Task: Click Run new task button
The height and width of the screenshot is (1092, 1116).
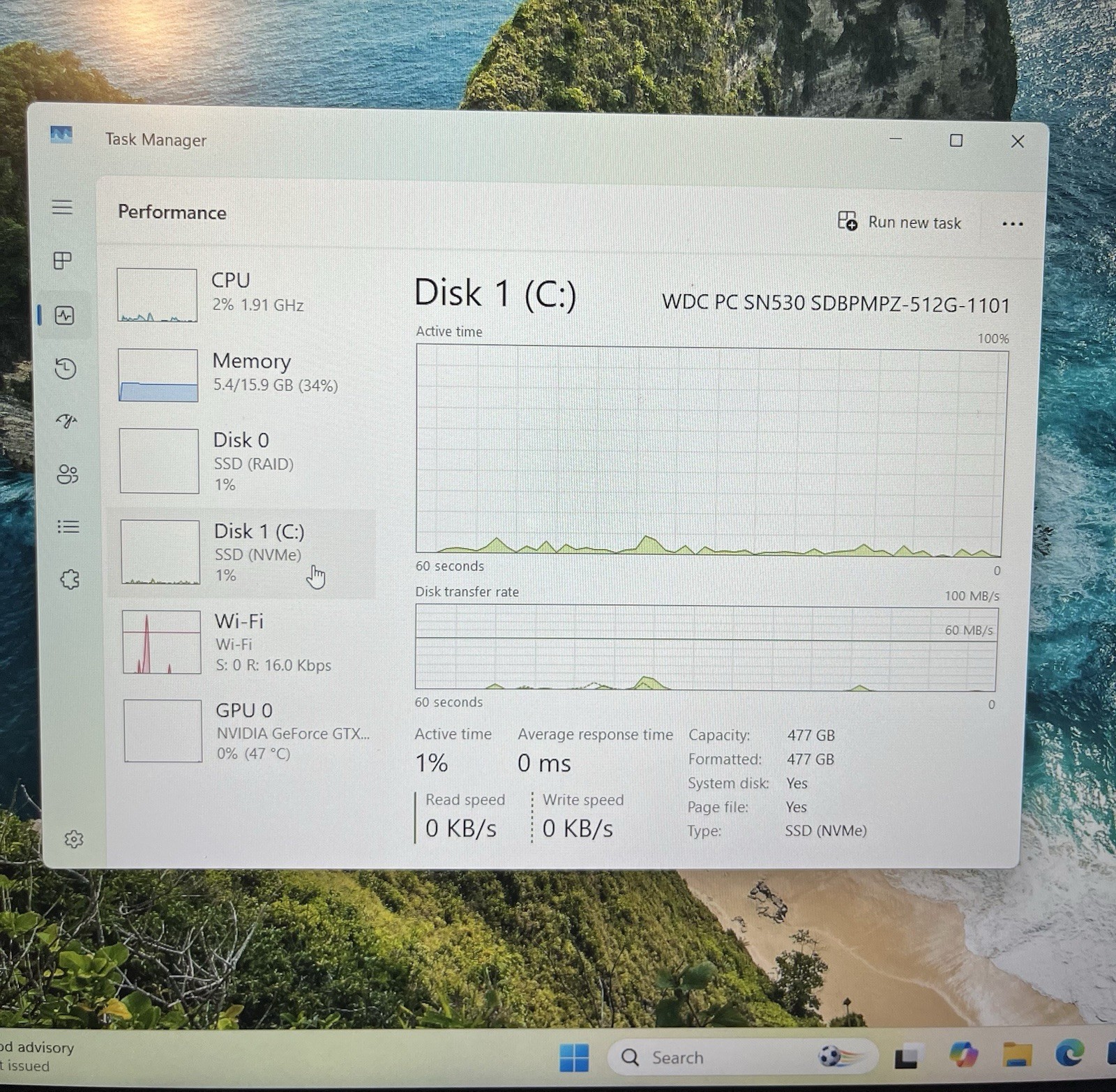Action: [899, 222]
